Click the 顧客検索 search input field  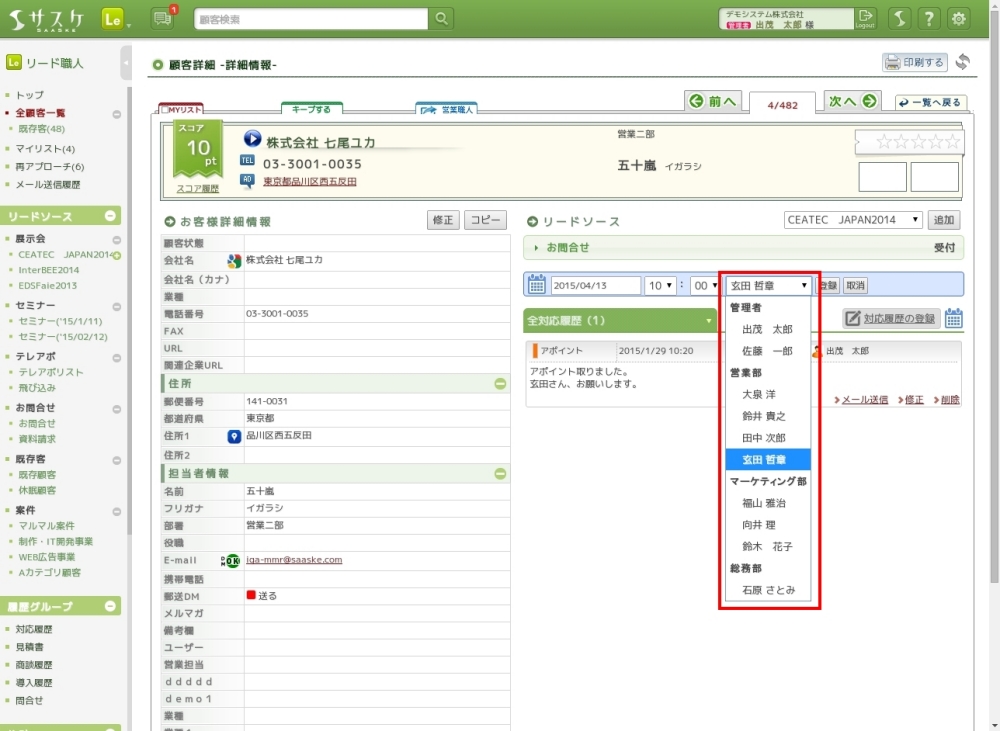coord(311,19)
